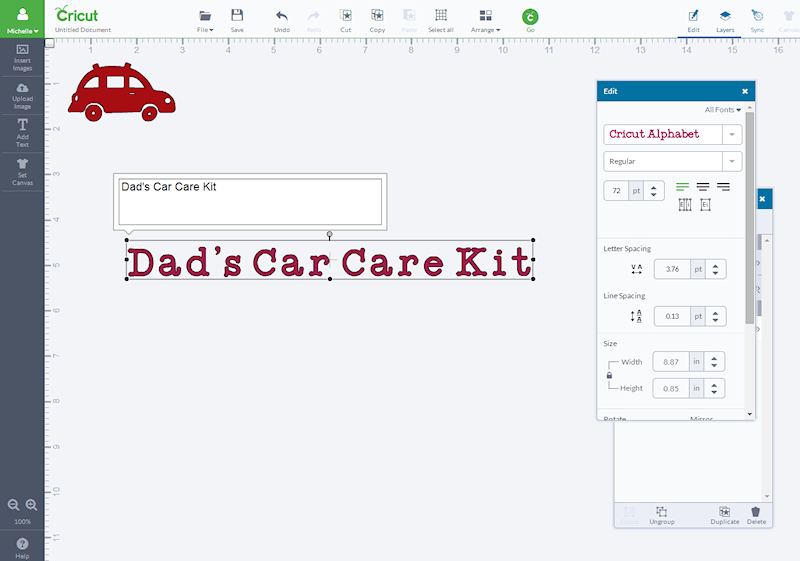
Task: Open the Set Canvas option
Action: tap(22, 172)
